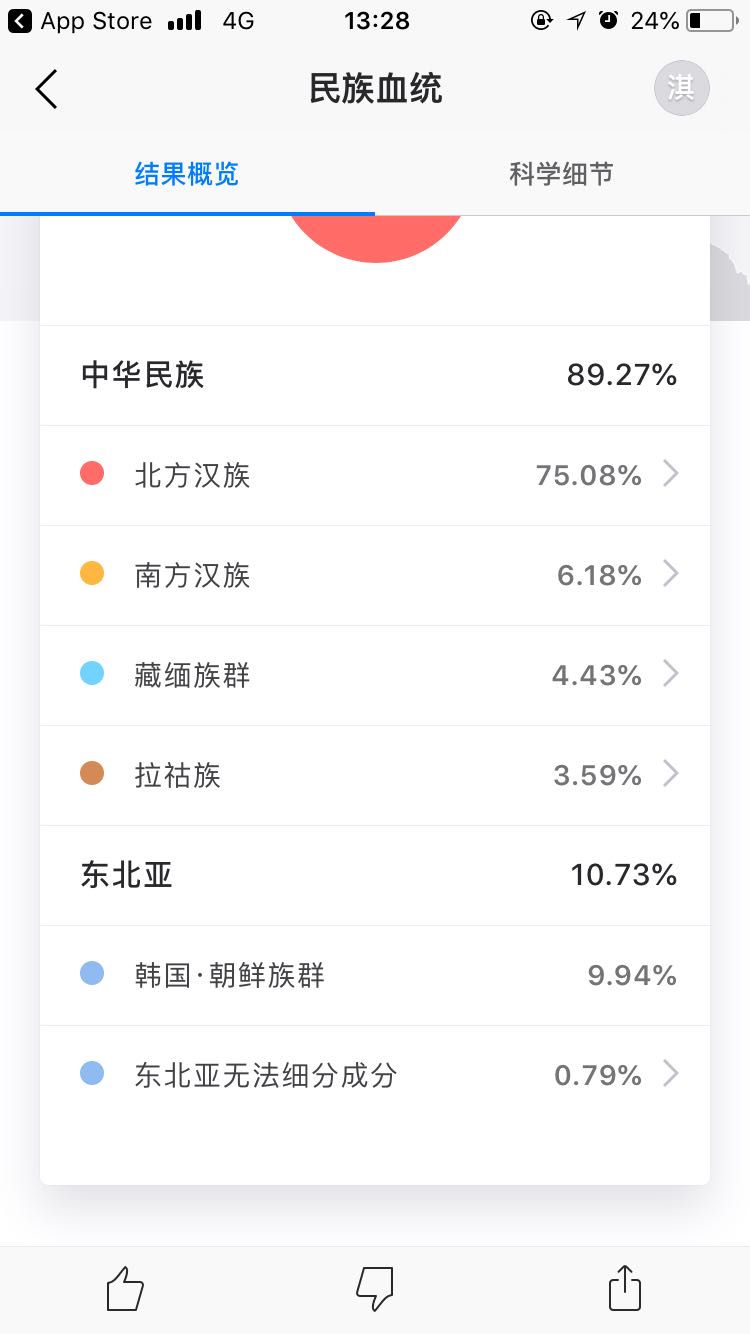Tap the back arrow icon
The height and width of the screenshot is (1334, 750).
click(46, 89)
